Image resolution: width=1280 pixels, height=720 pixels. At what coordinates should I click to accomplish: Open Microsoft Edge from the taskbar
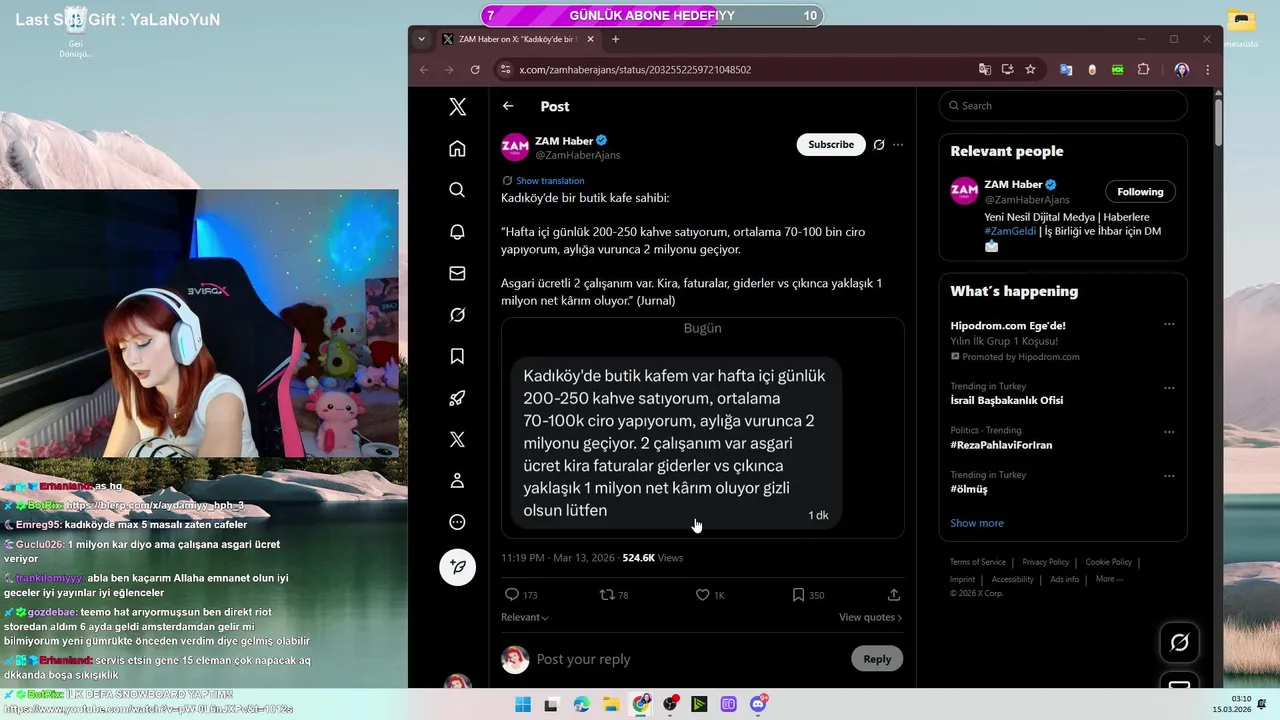click(x=582, y=704)
